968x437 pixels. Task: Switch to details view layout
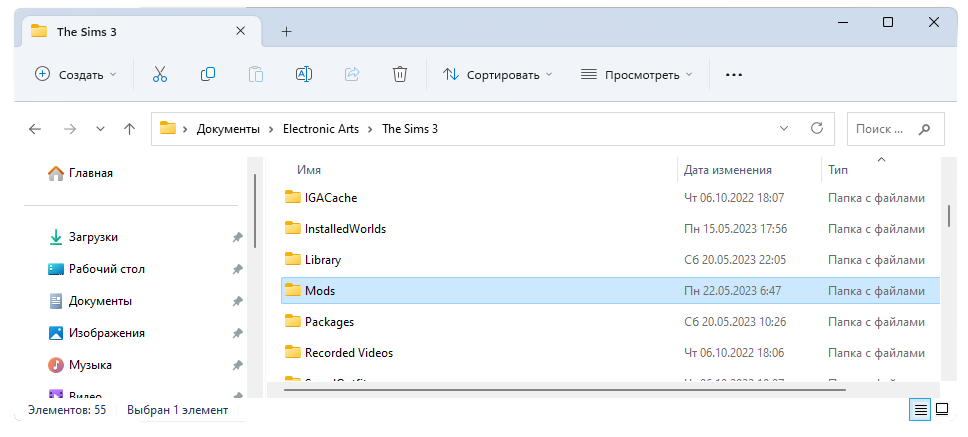pos(918,409)
